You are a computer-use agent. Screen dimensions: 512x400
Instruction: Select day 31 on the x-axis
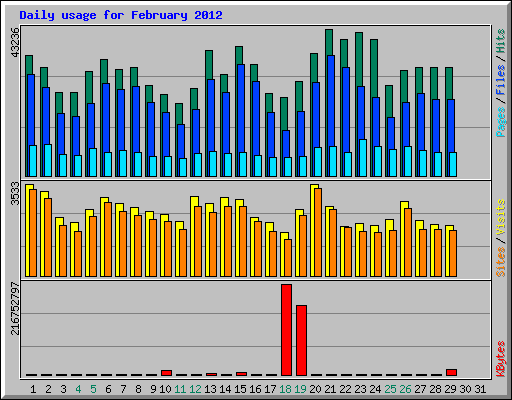pos(480,389)
